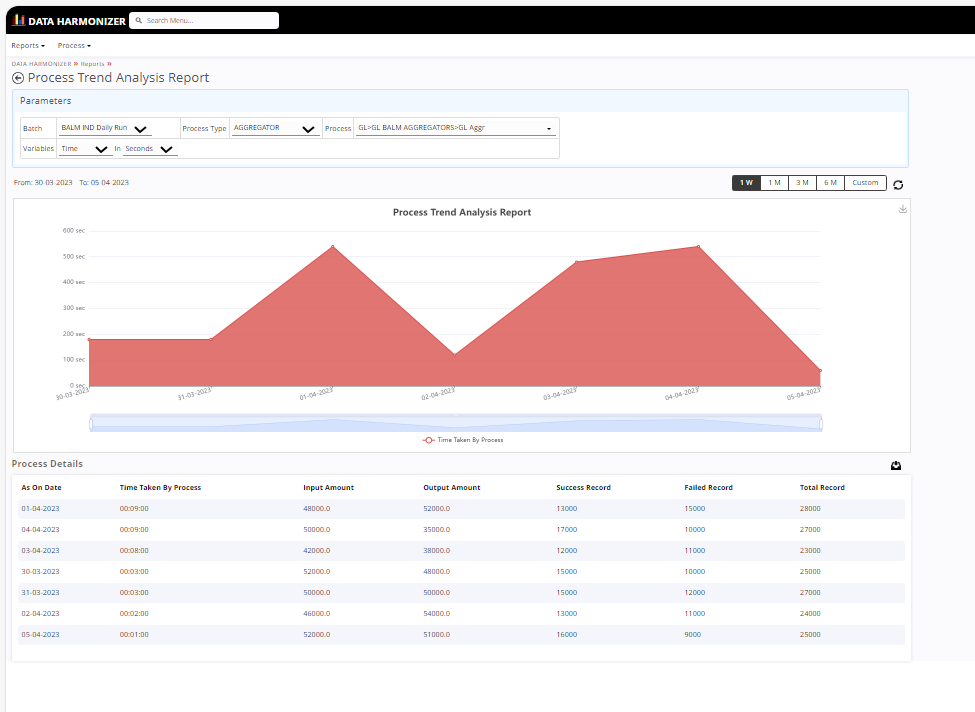Download the chart using the download icon
This screenshot has width=975, height=712.
902,209
